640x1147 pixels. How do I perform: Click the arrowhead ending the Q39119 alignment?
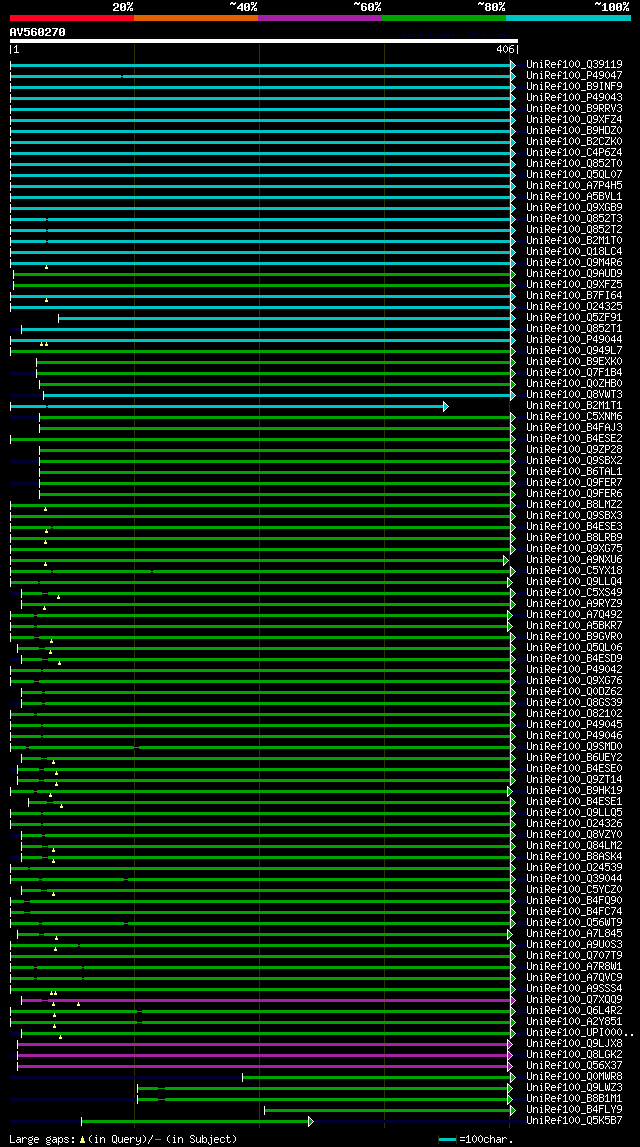(x=513, y=65)
